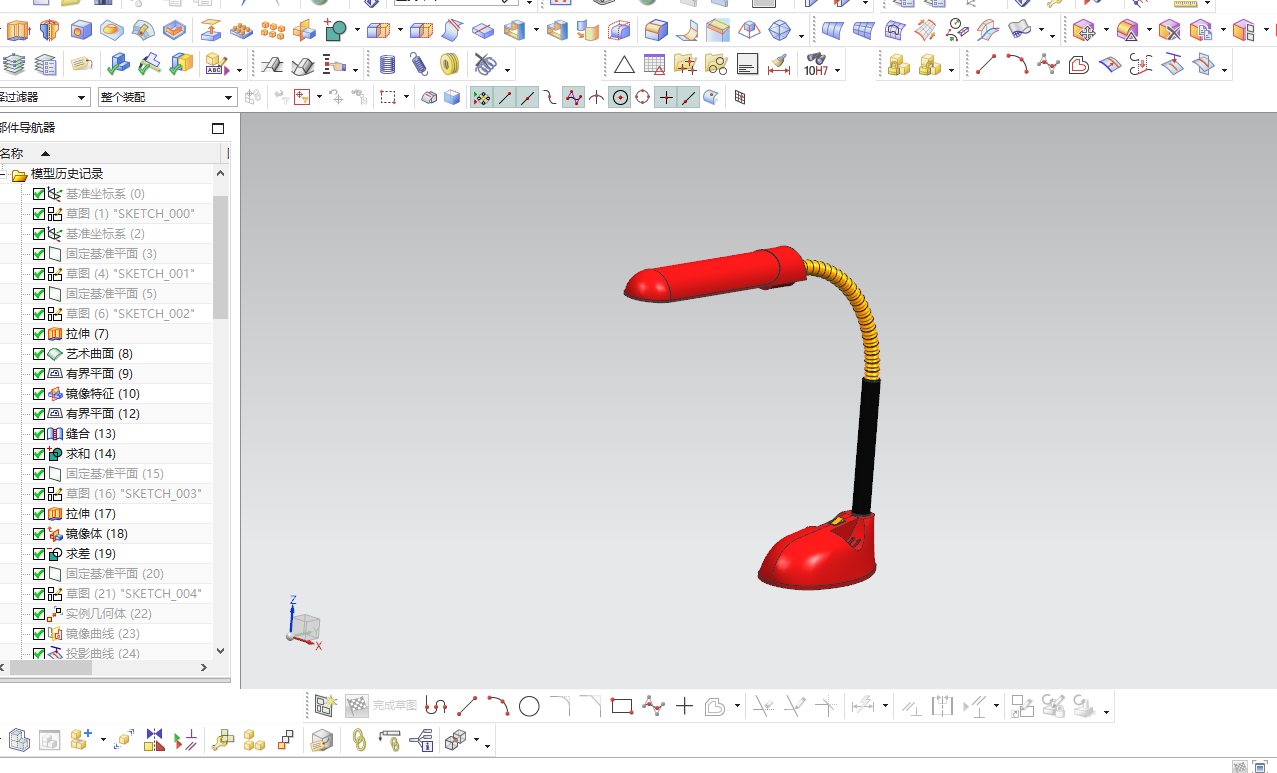The image size is (1277, 773).
Task: Select the Extrude feature tool
Action: coord(18,30)
